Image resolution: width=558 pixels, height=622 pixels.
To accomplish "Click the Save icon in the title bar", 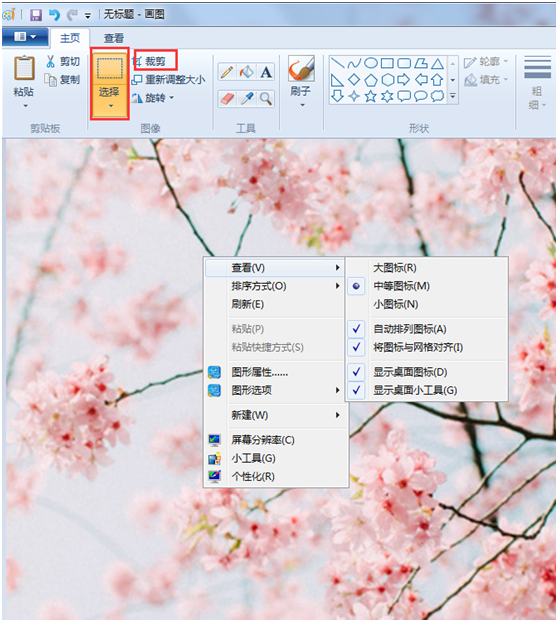I will pos(36,15).
